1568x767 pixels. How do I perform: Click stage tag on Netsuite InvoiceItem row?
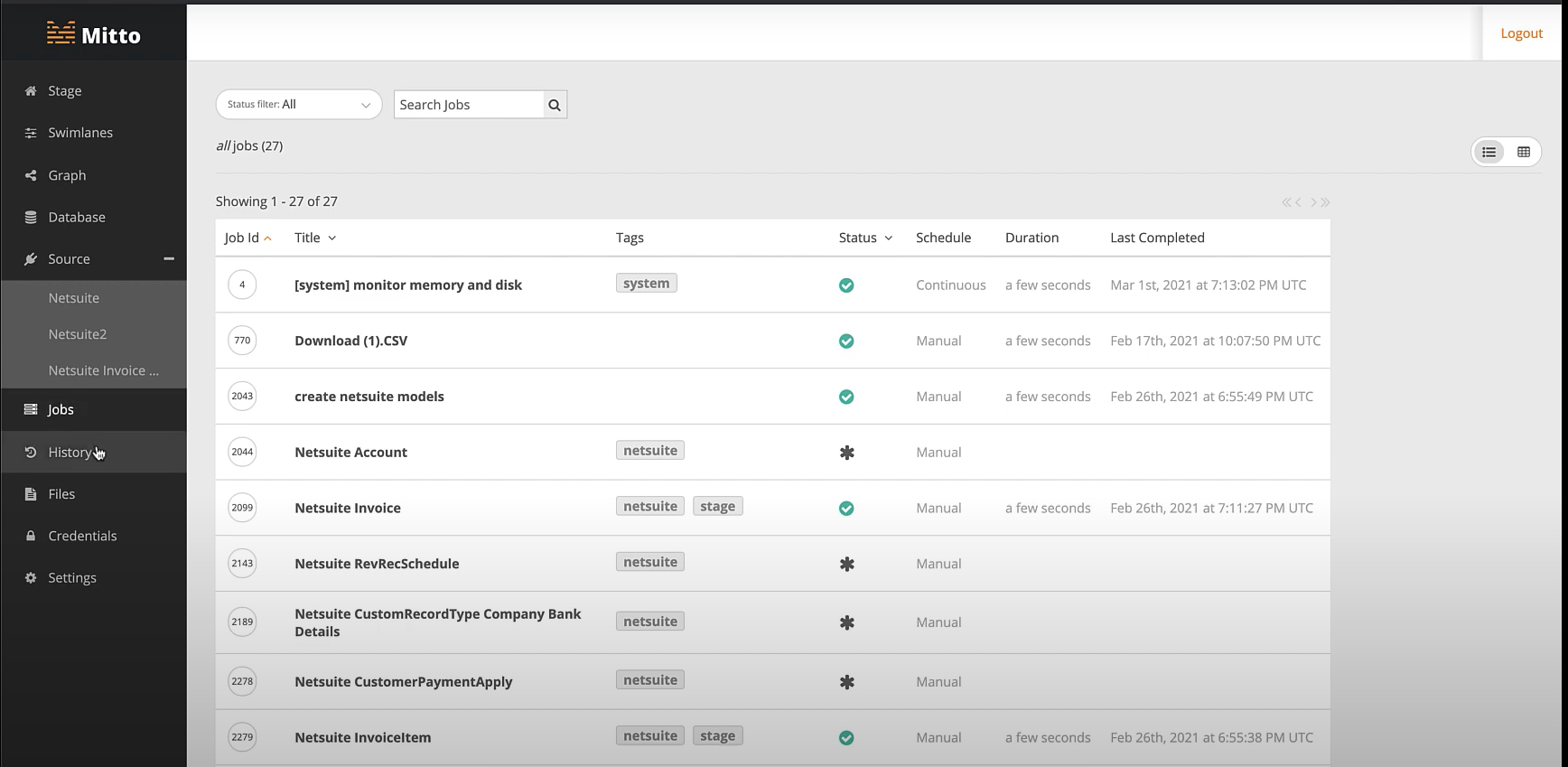(718, 736)
